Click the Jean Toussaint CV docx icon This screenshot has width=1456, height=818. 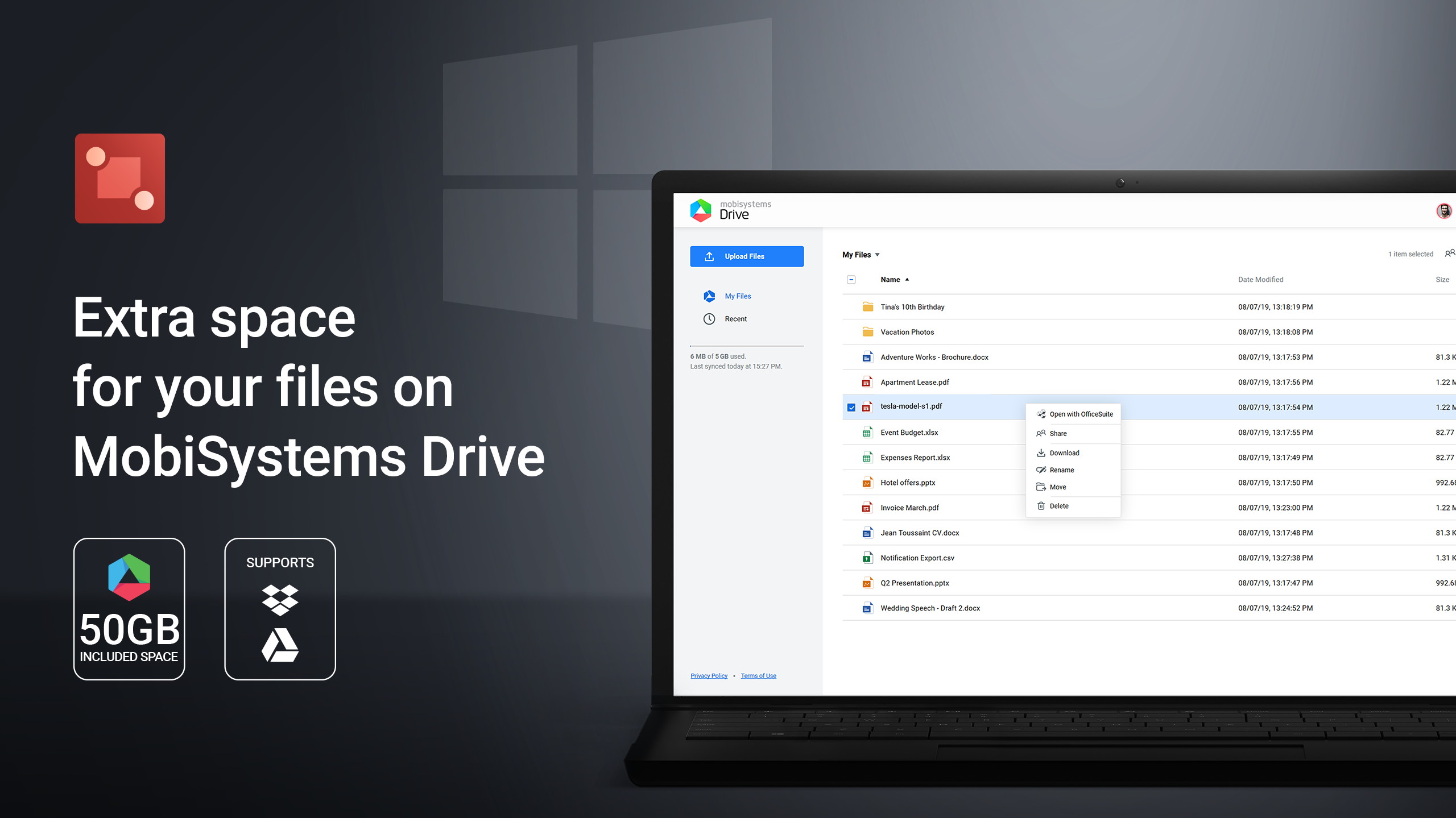(867, 533)
